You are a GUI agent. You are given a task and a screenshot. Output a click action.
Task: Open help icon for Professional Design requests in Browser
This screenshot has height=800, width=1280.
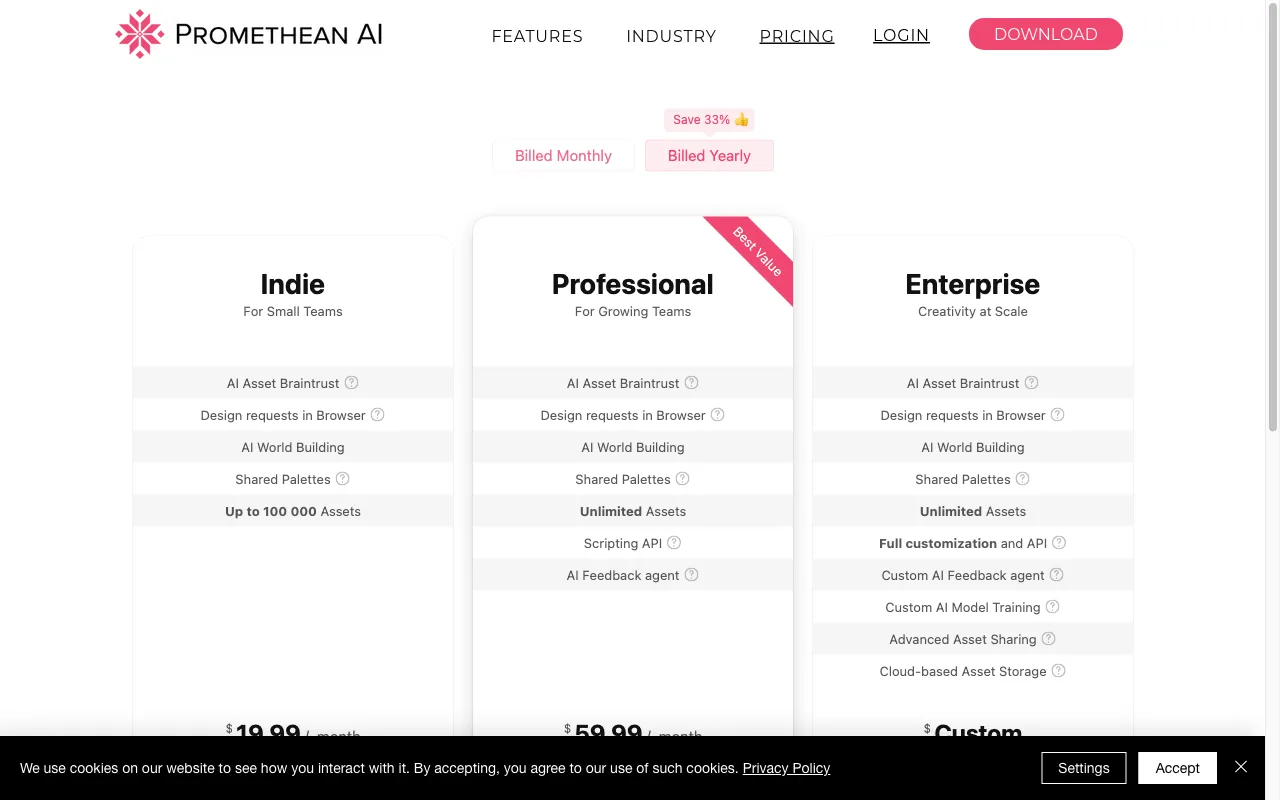(x=717, y=414)
